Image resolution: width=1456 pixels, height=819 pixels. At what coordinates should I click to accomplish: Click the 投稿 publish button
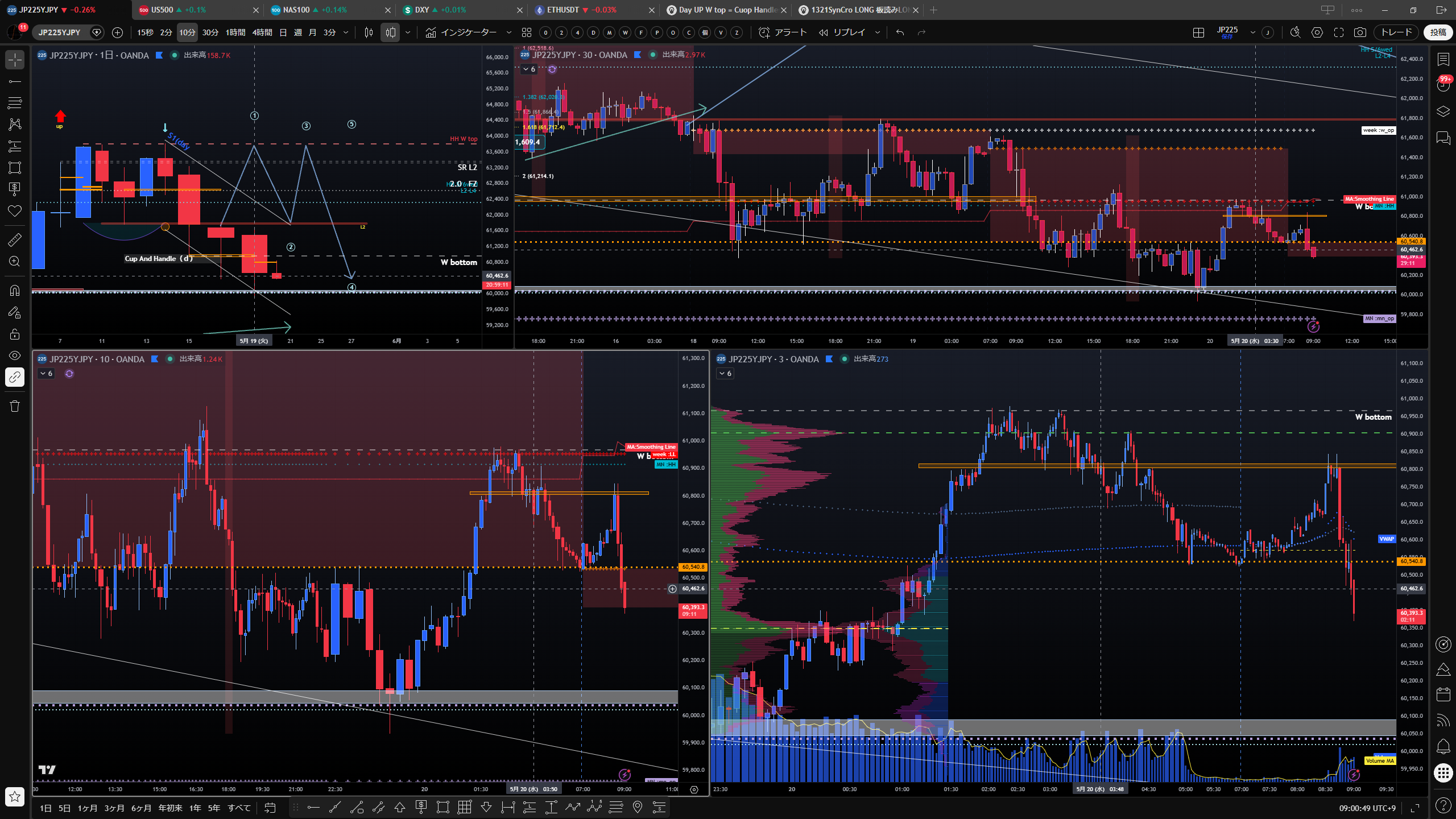[1438, 32]
